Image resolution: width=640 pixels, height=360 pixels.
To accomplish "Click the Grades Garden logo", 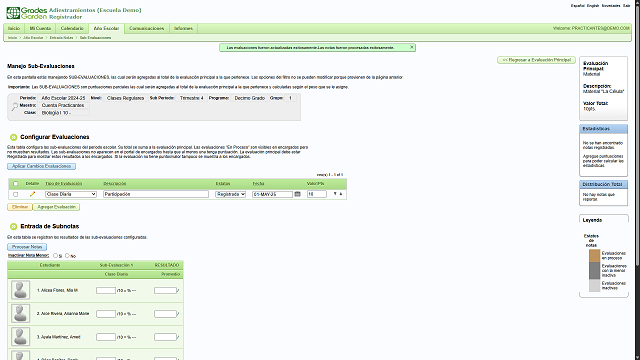I will point(27,13).
